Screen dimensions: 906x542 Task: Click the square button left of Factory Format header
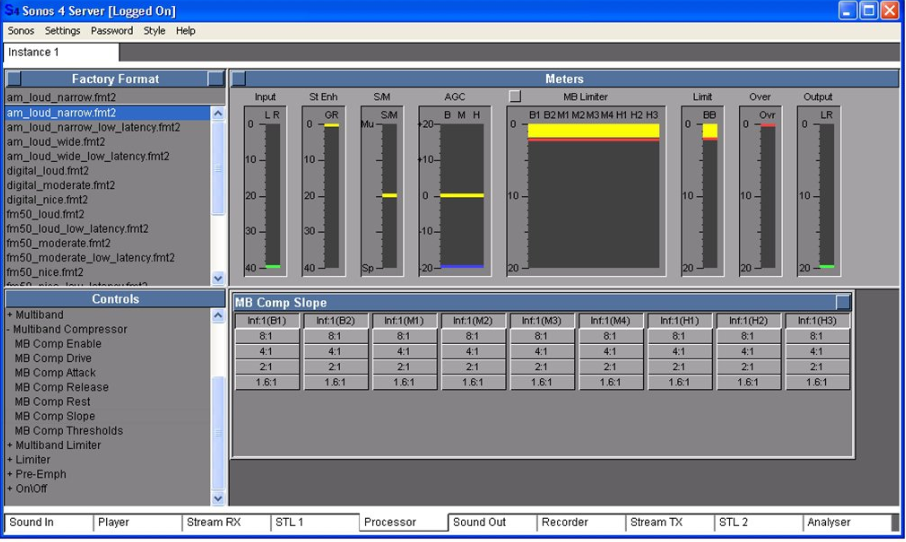(x=13, y=79)
